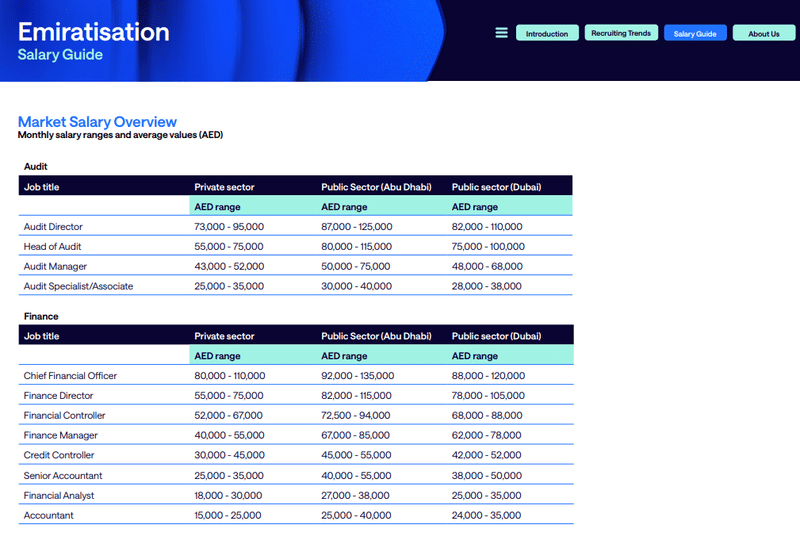The height and width of the screenshot is (552, 800).
Task: Click the Audit Specialist/Associate row label
Action: tap(78, 287)
